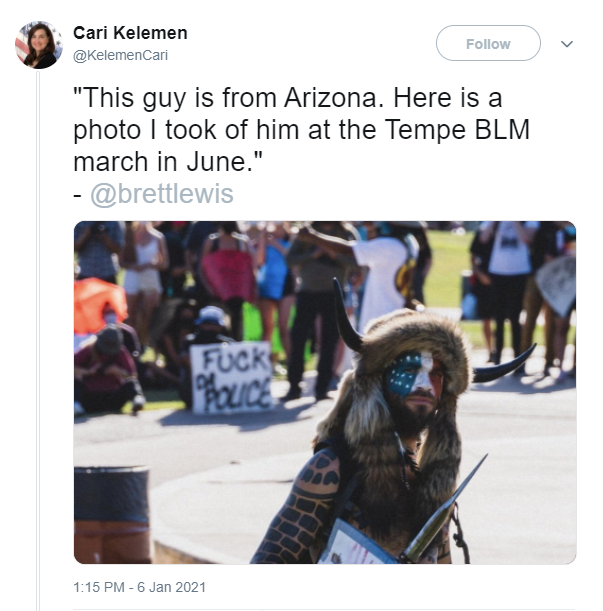Click the thread line below the avatar
This screenshot has width=603, height=611.
click(38, 339)
